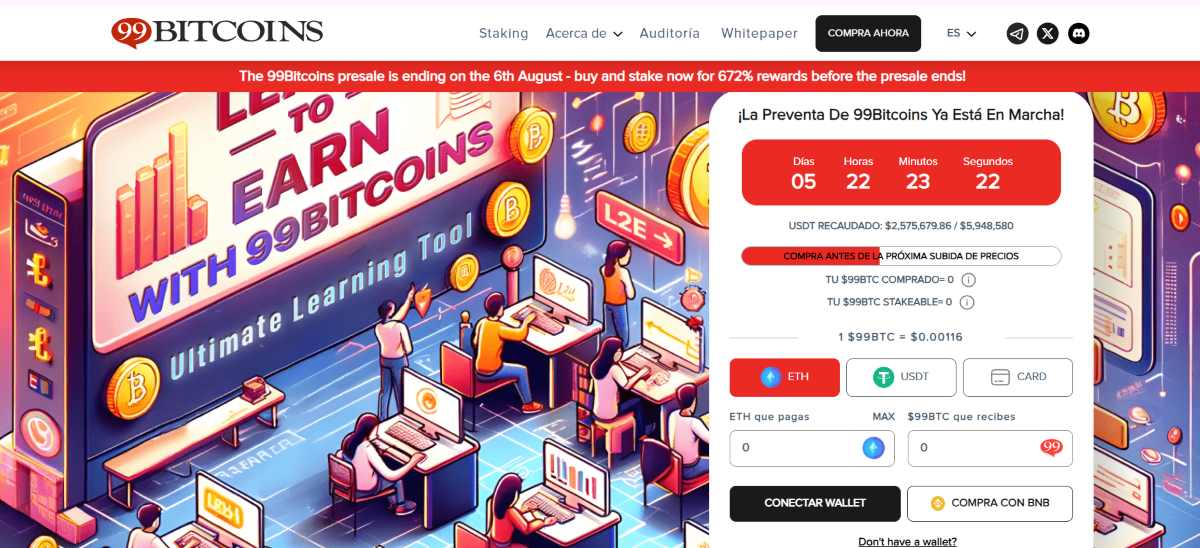This screenshot has width=1200, height=548.
Task: Select ETH as payment currency
Action: pos(785,377)
